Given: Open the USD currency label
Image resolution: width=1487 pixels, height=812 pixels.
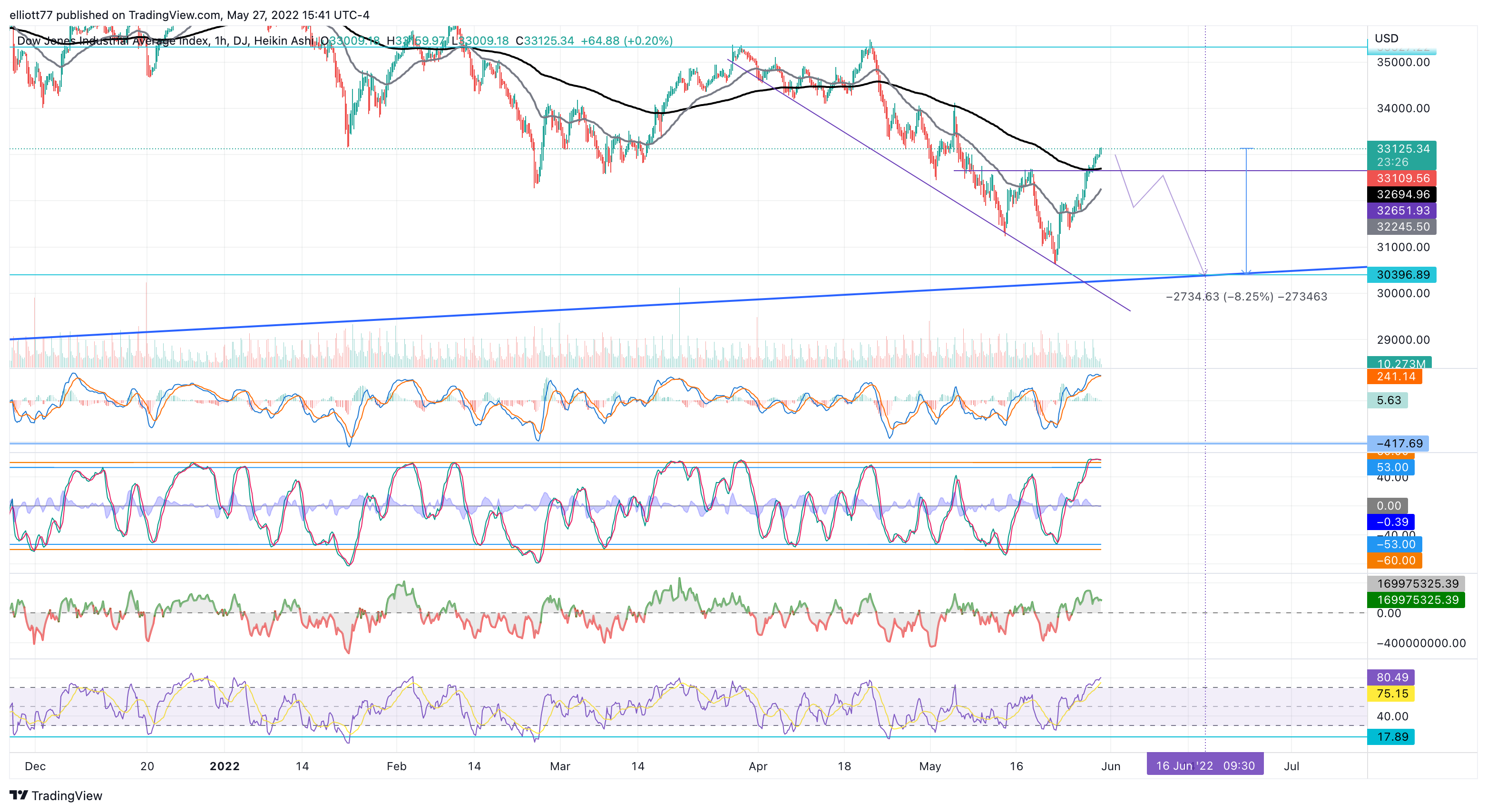Looking at the screenshot, I should (1387, 39).
